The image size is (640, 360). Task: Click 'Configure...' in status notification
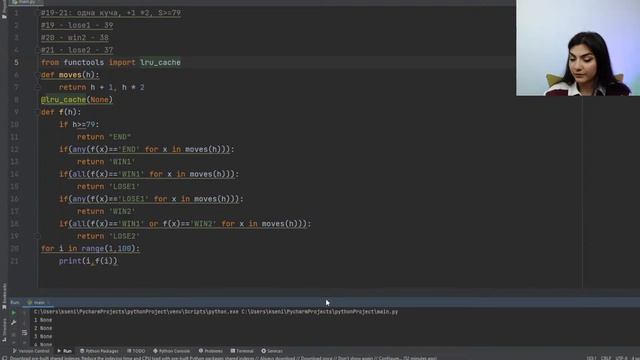click(389, 358)
